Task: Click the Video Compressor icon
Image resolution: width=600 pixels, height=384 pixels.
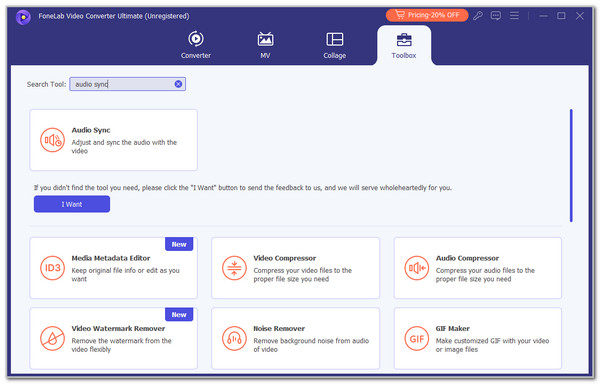Action: pyautogui.click(x=234, y=268)
